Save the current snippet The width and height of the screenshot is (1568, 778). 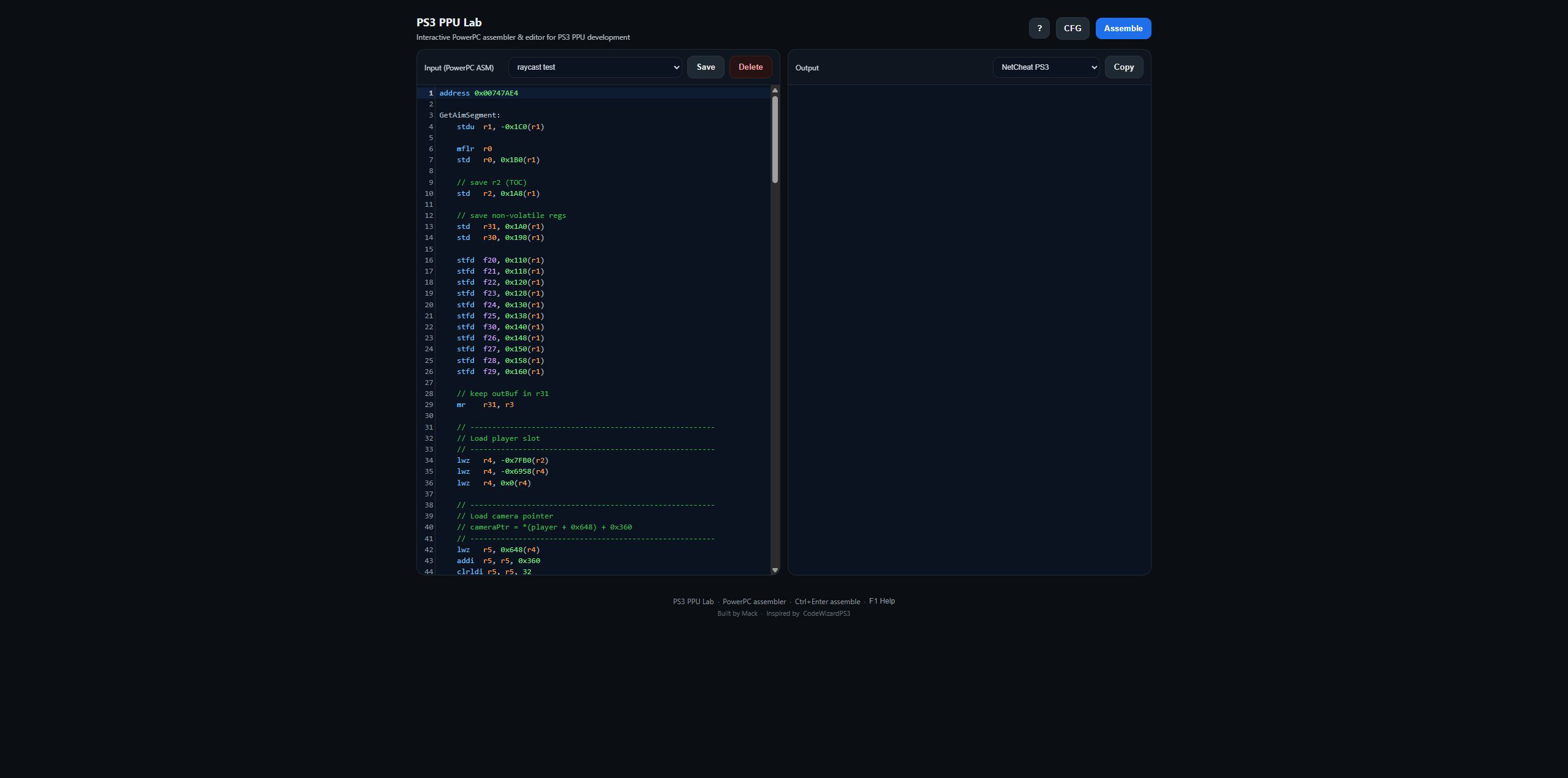coord(705,67)
